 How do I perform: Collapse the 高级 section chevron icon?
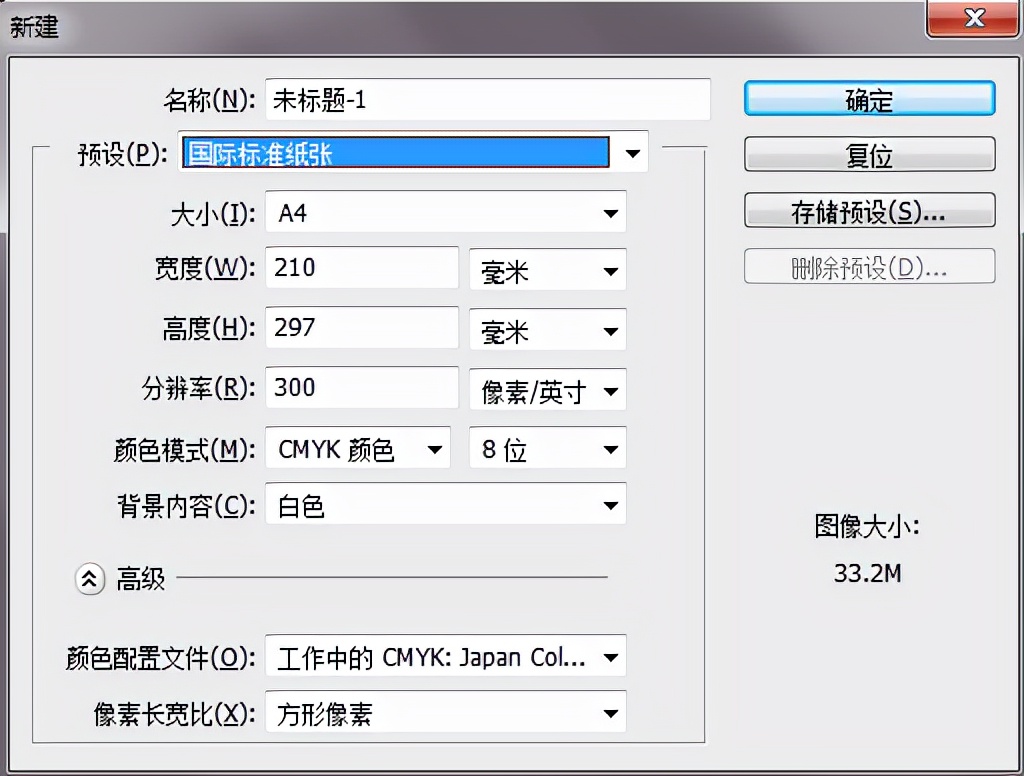click(x=89, y=579)
